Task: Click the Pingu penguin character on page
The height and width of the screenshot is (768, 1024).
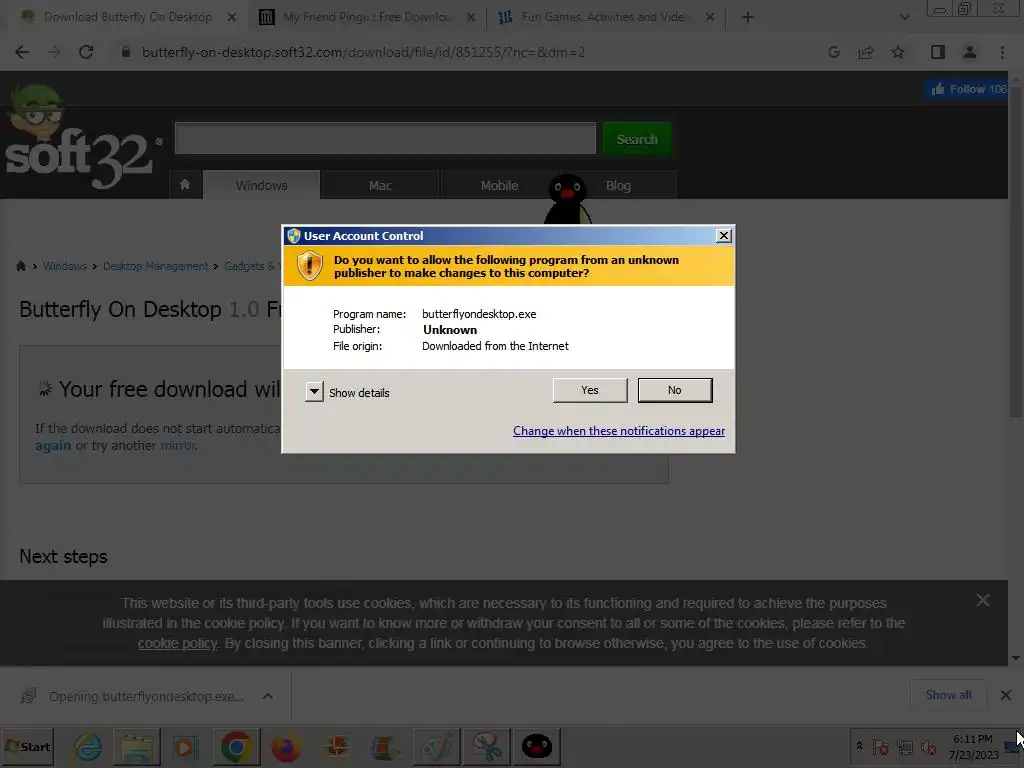Action: click(x=568, y=199)
